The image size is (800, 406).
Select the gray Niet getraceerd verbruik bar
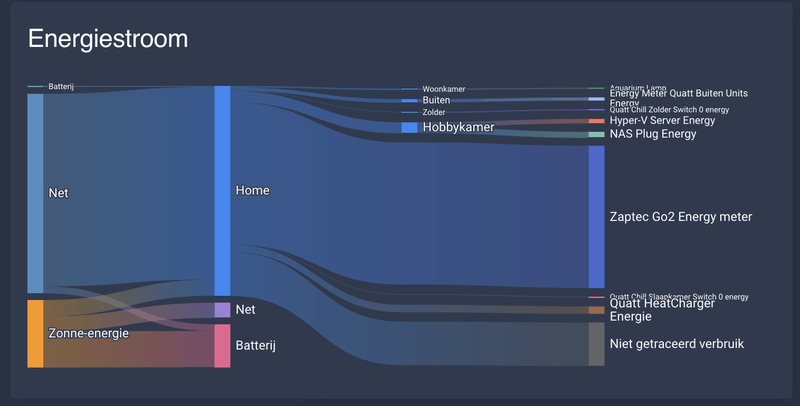tap(596, 344)
